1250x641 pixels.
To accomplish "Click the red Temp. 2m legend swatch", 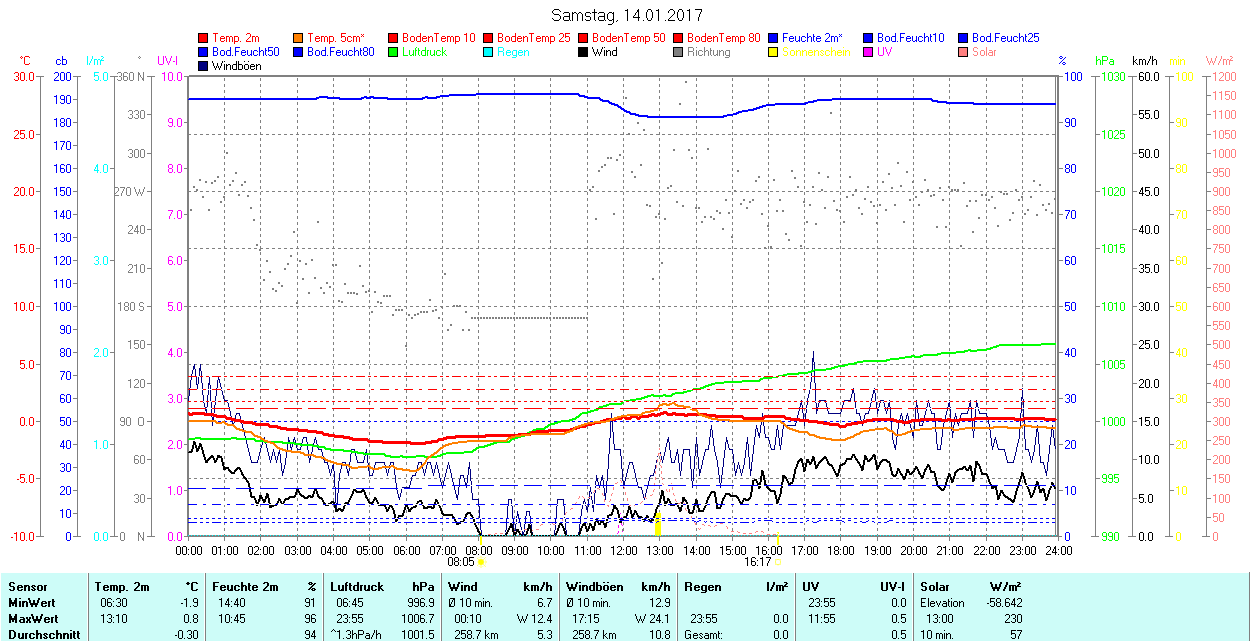I will 204,38.
